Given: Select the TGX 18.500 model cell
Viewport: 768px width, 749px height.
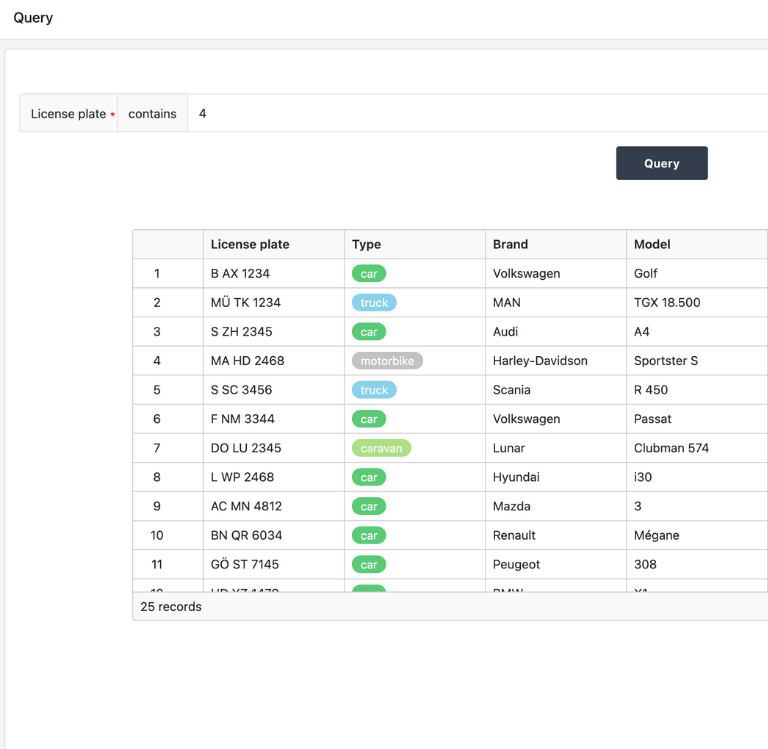Looking at the screenshot, I should tap(697, 303).
